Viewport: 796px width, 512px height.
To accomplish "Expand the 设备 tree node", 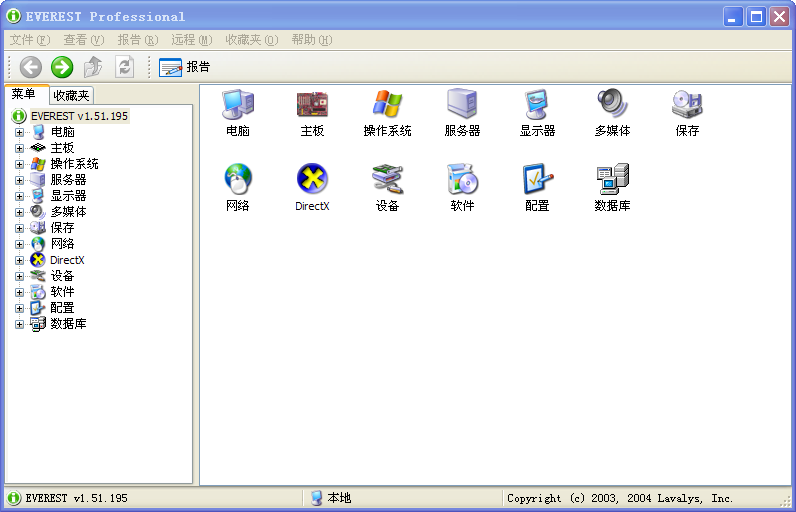I will coord(19,277).
